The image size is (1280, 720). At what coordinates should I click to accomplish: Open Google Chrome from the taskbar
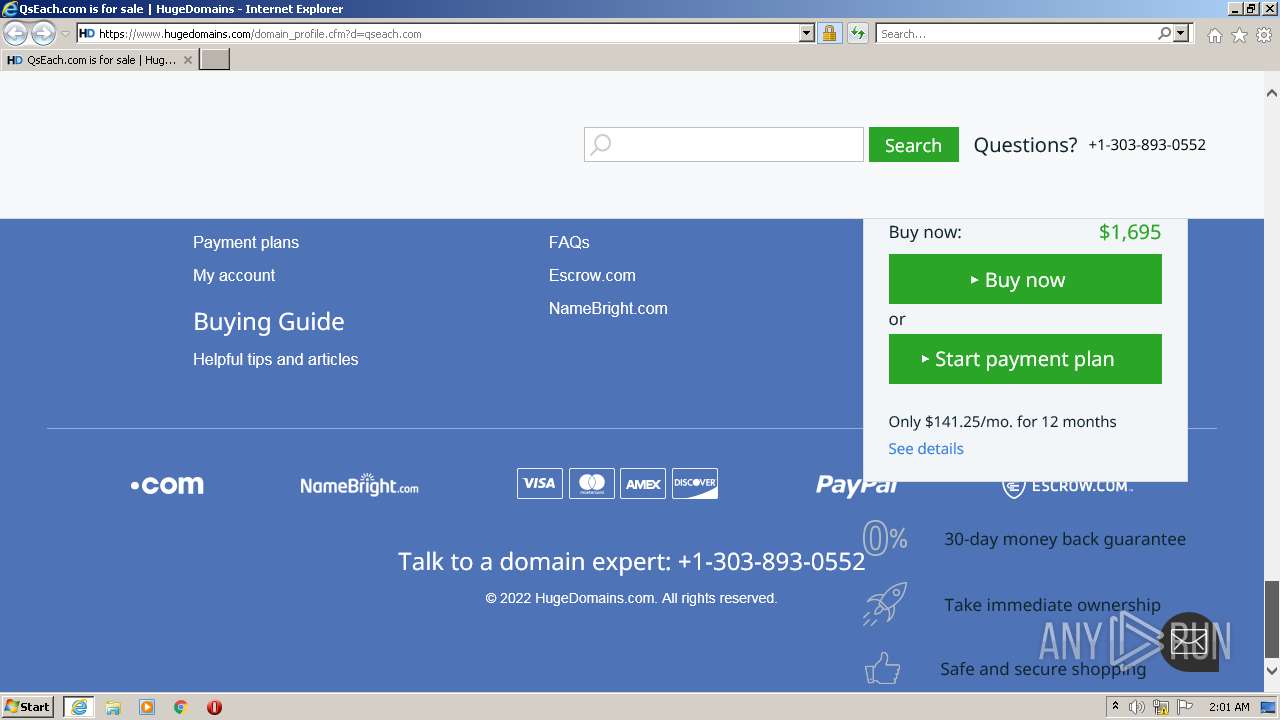[x=181, y=707]
